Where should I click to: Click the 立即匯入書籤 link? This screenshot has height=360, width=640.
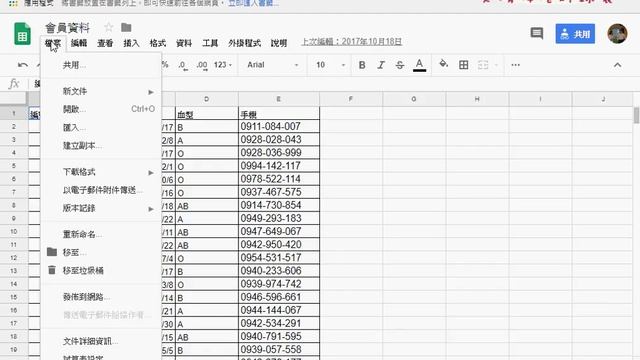pyautogui.click(x=253, y=3)
